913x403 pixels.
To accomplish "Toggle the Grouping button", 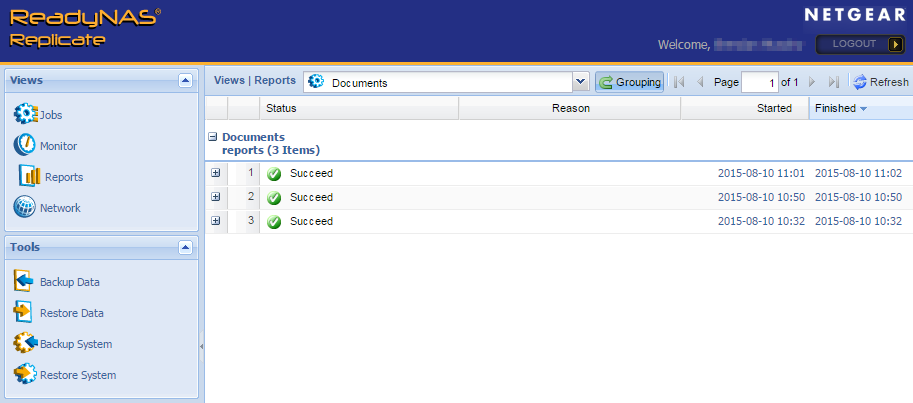I will (629, 82).
